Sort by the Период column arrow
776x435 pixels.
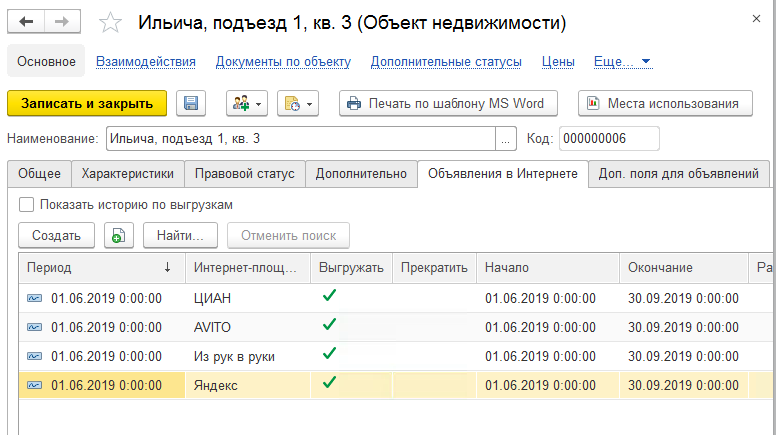tap(167, 268)
